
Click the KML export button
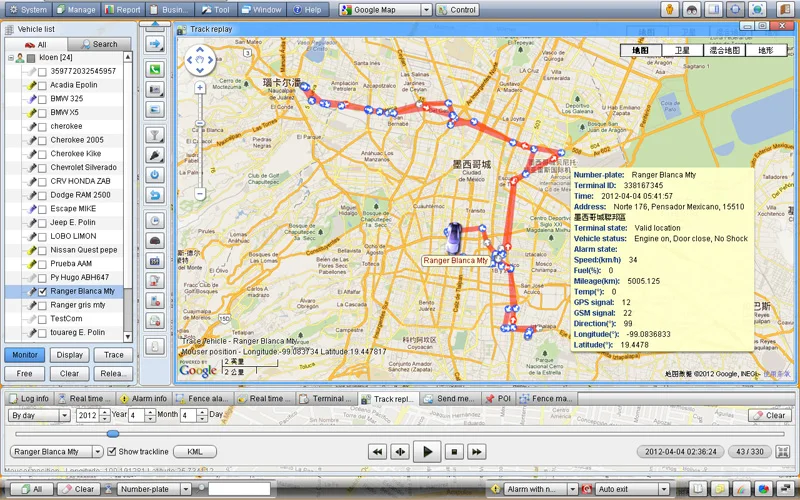pyautogui.click(x=195, y=452)
